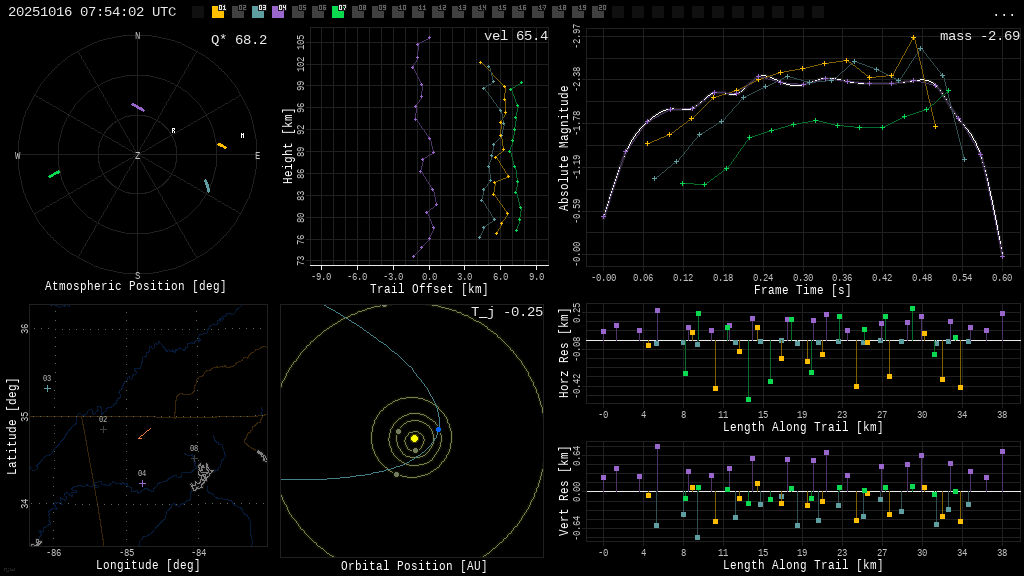
Task: Click the yellow Sun in orbital plot
Action: click(x=414, y=438)
